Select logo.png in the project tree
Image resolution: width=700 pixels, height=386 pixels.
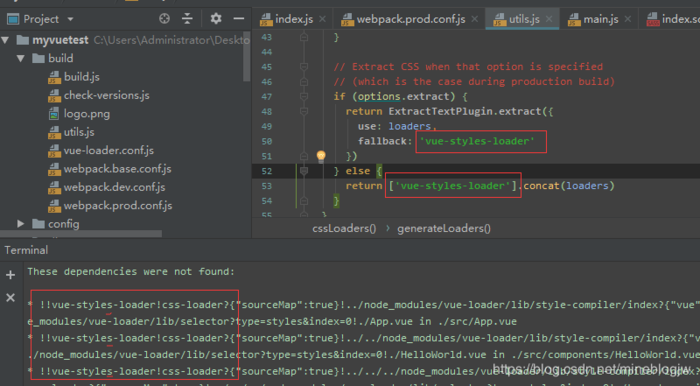point(87,113)
